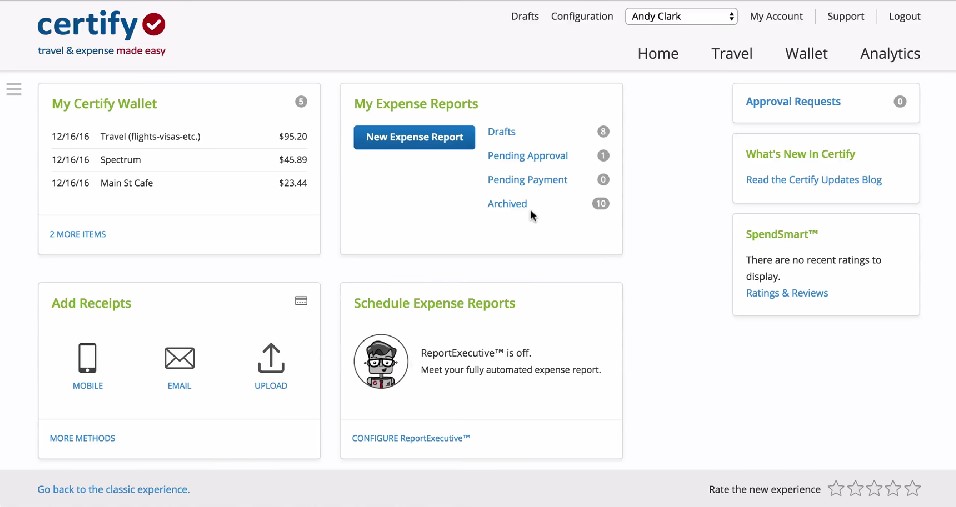Click the My Expense Reports heading
Screen dimensions: 956x507
tap(416, 104)
